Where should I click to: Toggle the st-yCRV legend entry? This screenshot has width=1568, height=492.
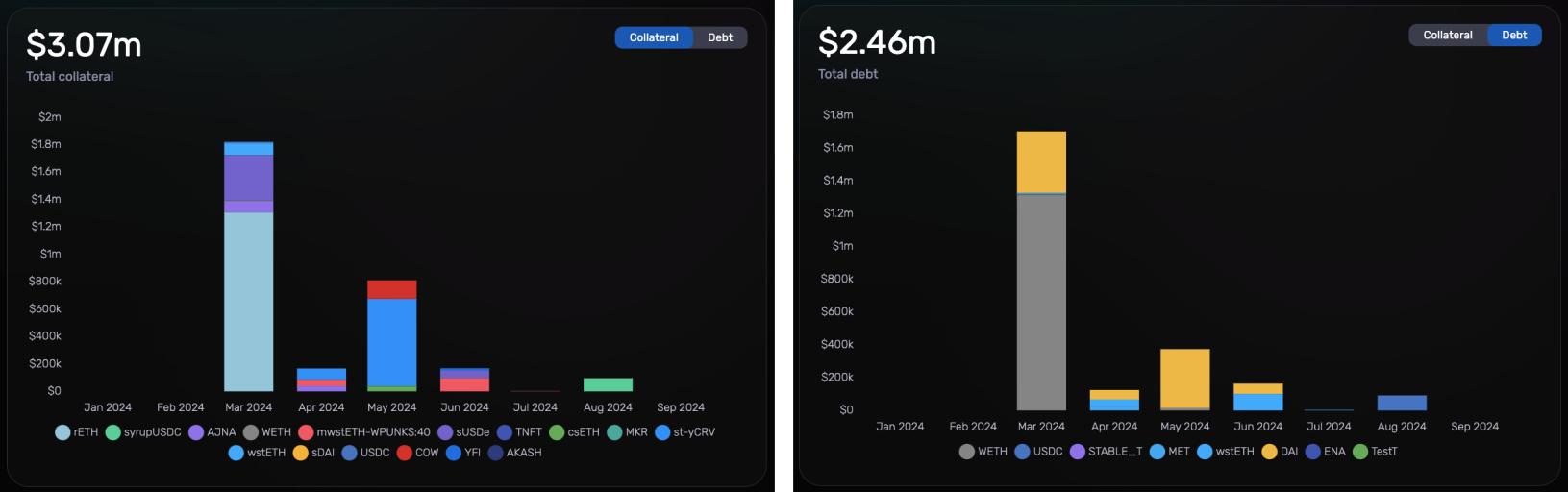[685, 432]
